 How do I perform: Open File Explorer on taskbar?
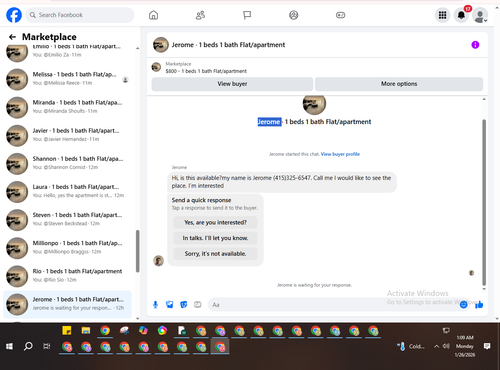point(86,330)
